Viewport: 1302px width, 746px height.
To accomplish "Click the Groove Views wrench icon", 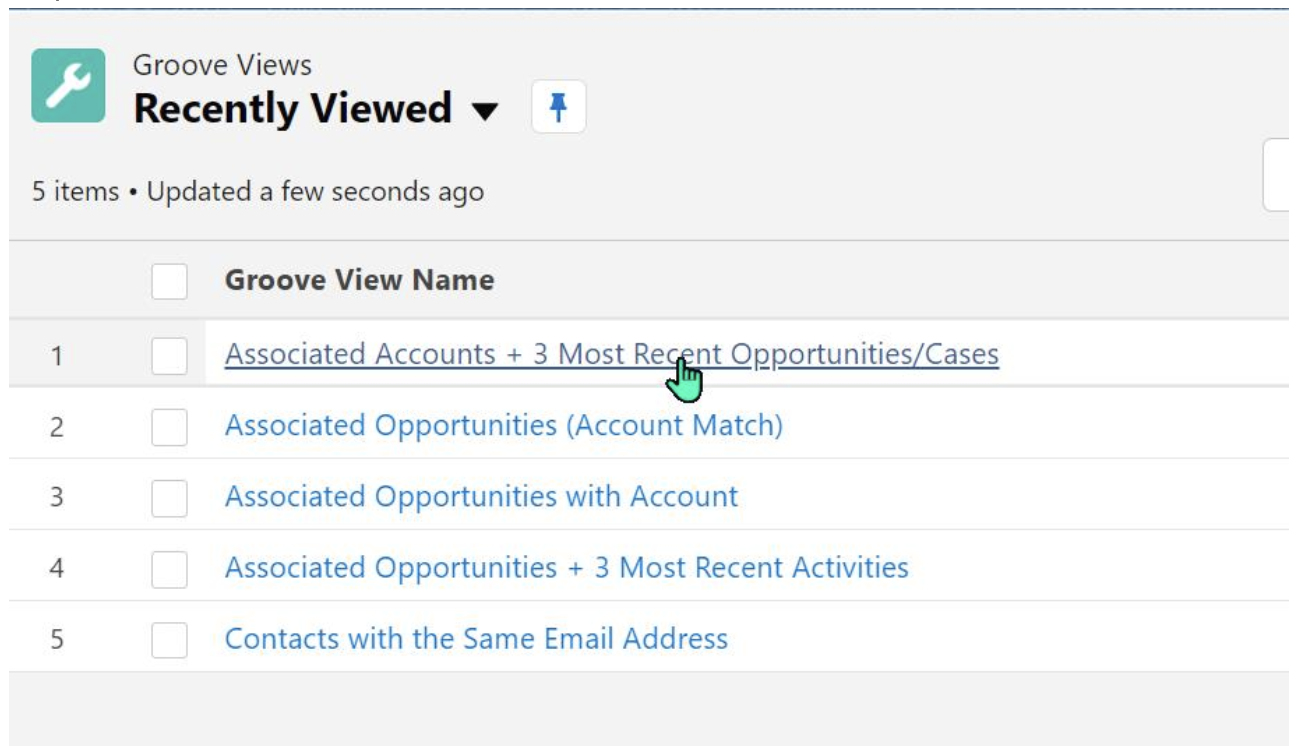I will 68,86.
